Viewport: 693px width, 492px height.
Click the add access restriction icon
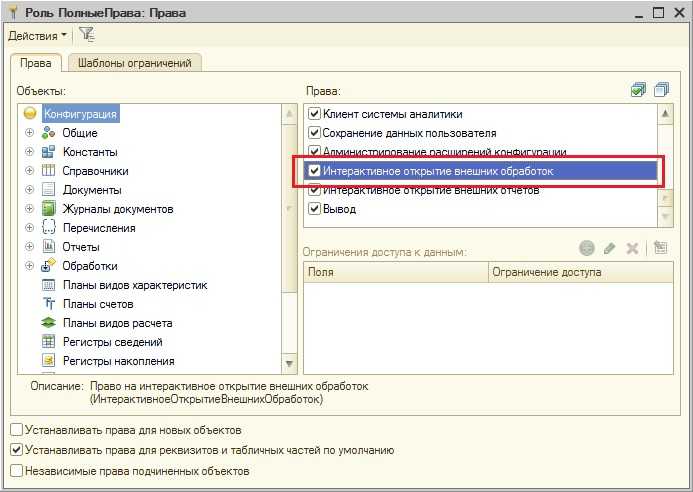coord(586,248)
